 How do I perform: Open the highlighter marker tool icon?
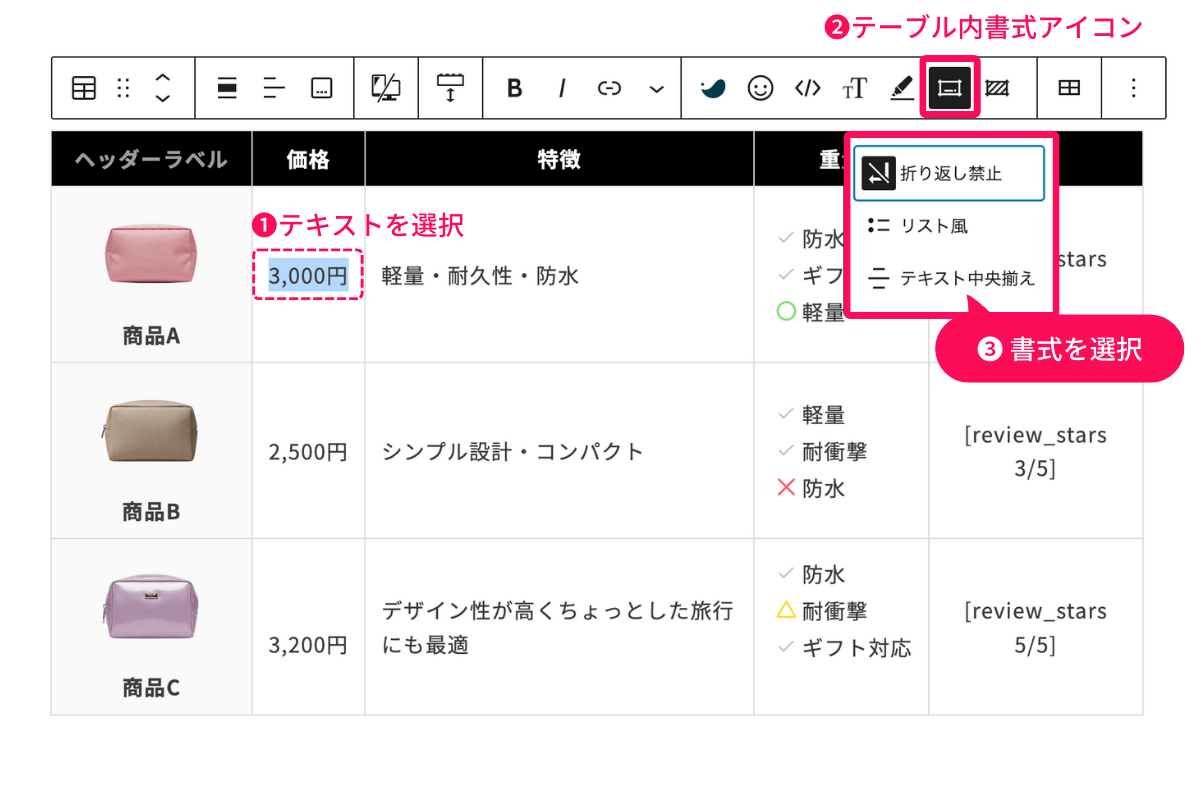tap(902, 88)
